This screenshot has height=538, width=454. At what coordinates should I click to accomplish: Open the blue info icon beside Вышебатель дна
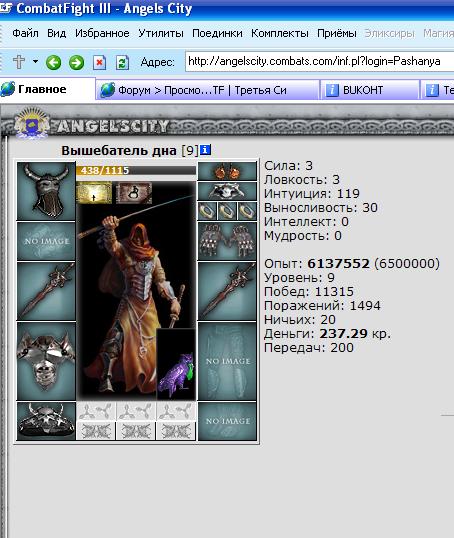[205, 150]
